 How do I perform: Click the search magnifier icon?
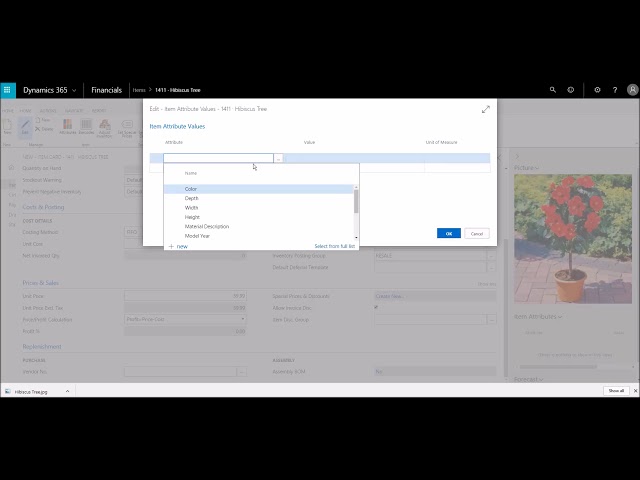[x=553, y=90]
